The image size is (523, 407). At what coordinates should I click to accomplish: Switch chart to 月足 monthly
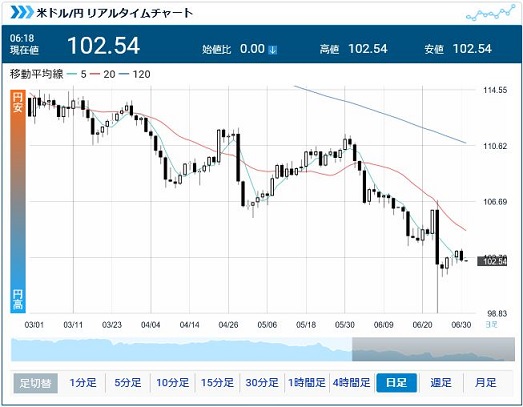click(486, 383)
